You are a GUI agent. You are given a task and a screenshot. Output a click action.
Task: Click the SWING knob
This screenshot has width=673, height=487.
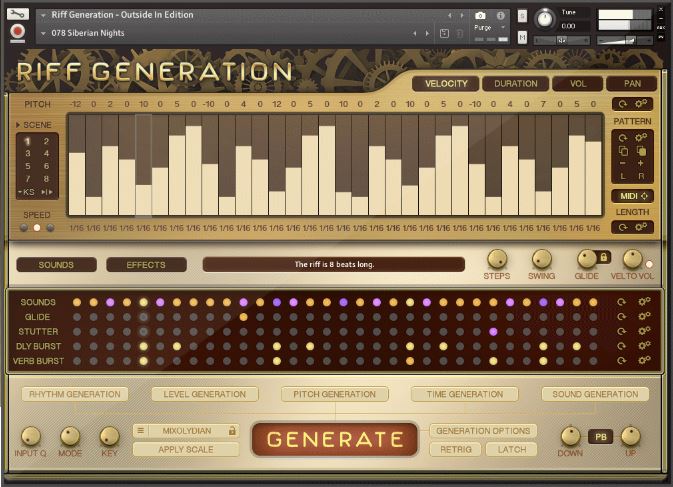point(542,259)
